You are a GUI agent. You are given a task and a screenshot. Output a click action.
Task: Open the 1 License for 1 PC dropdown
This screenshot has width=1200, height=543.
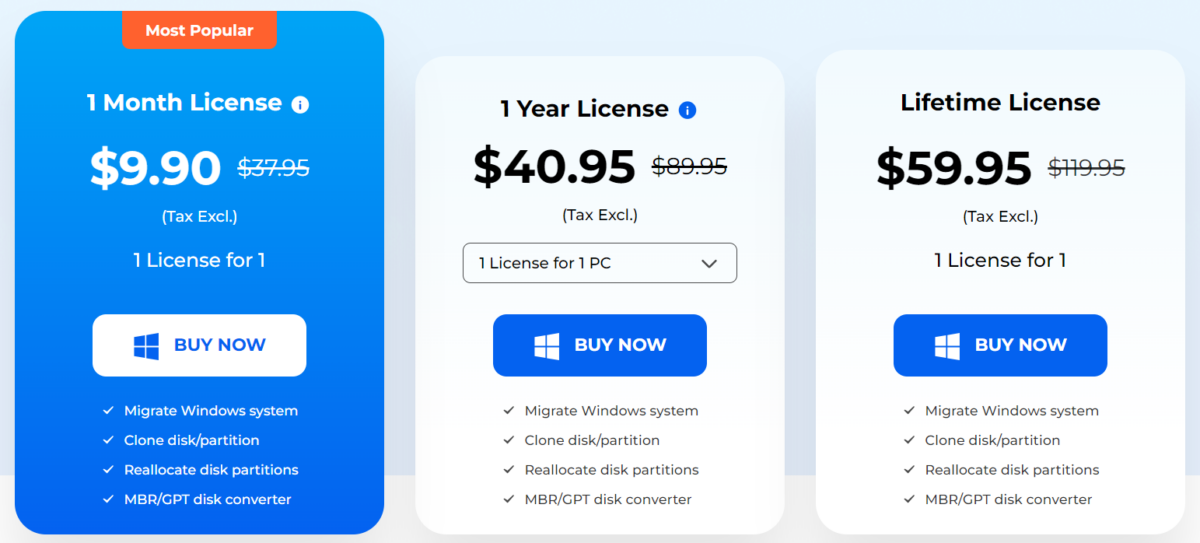tap(600, 263)
